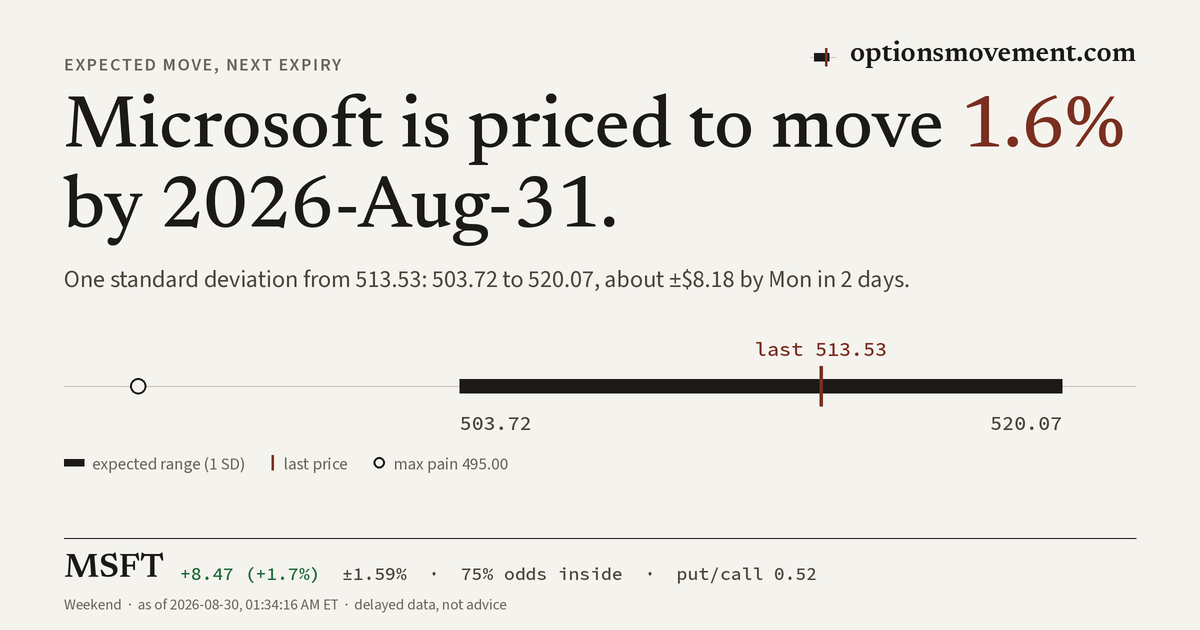Click the max pain legend circle icon

[x=379, y=464]
